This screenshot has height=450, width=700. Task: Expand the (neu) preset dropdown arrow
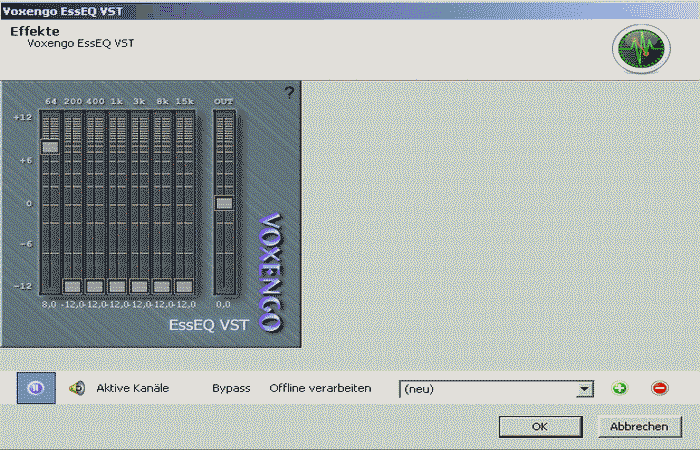[x=585, y=389]
